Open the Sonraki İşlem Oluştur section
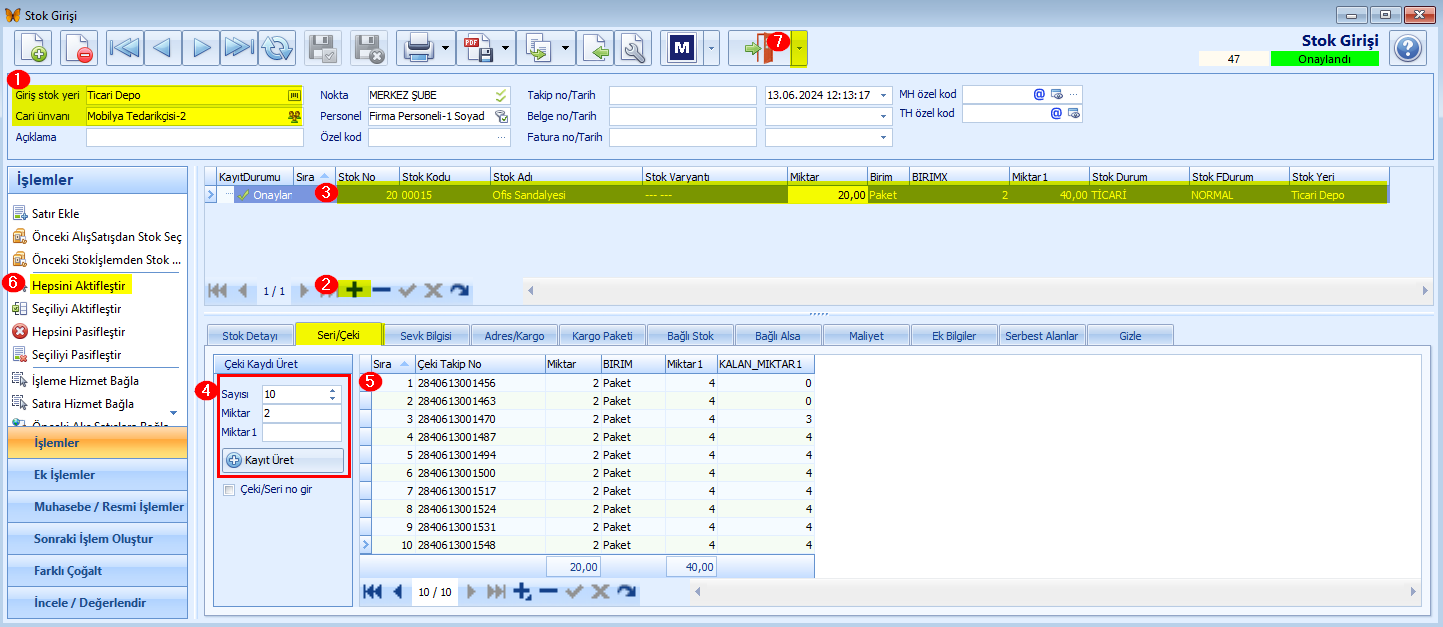1443x627 pixels. (x=97, y=539)
